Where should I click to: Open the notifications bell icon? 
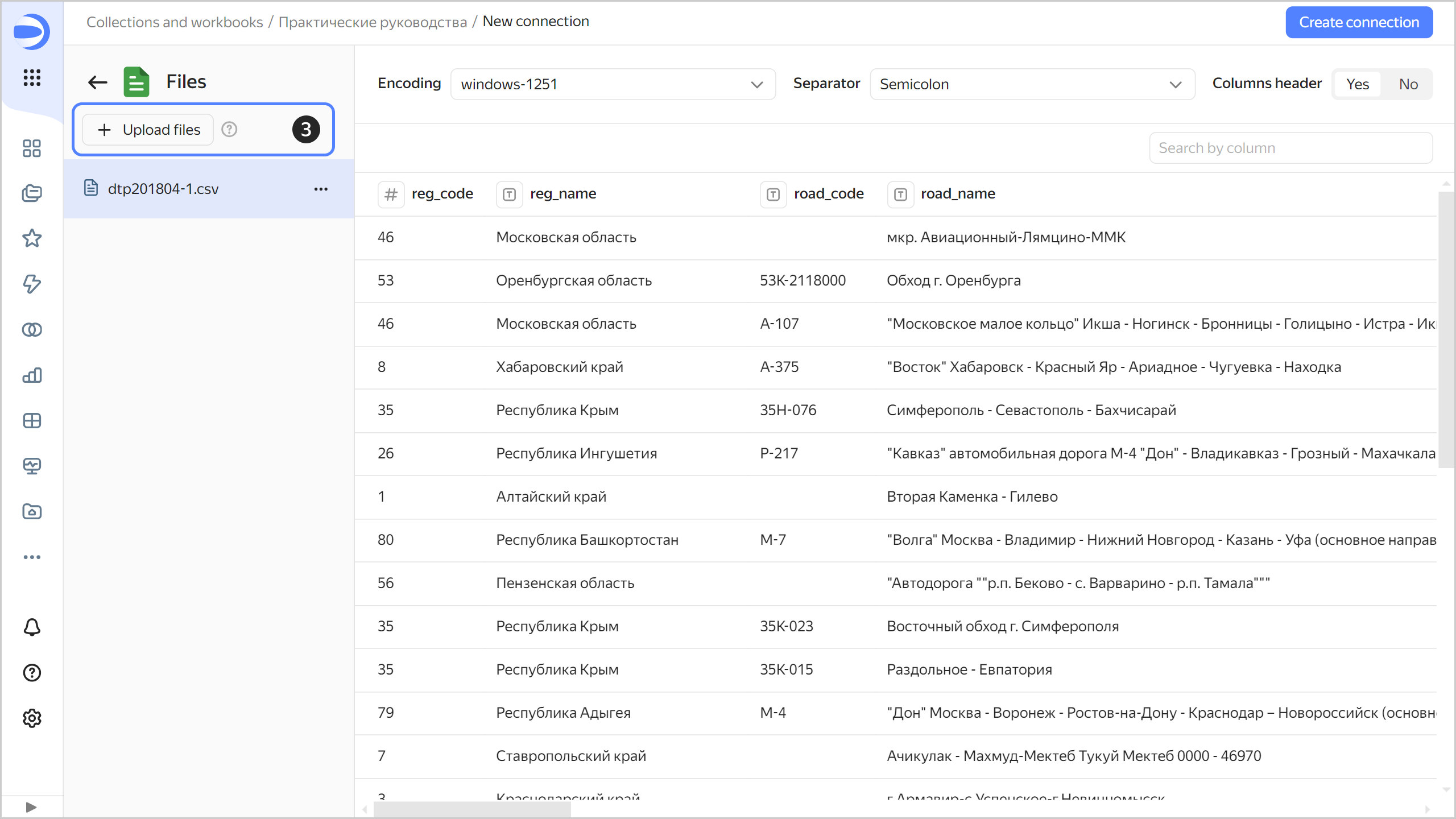(32, 627)
